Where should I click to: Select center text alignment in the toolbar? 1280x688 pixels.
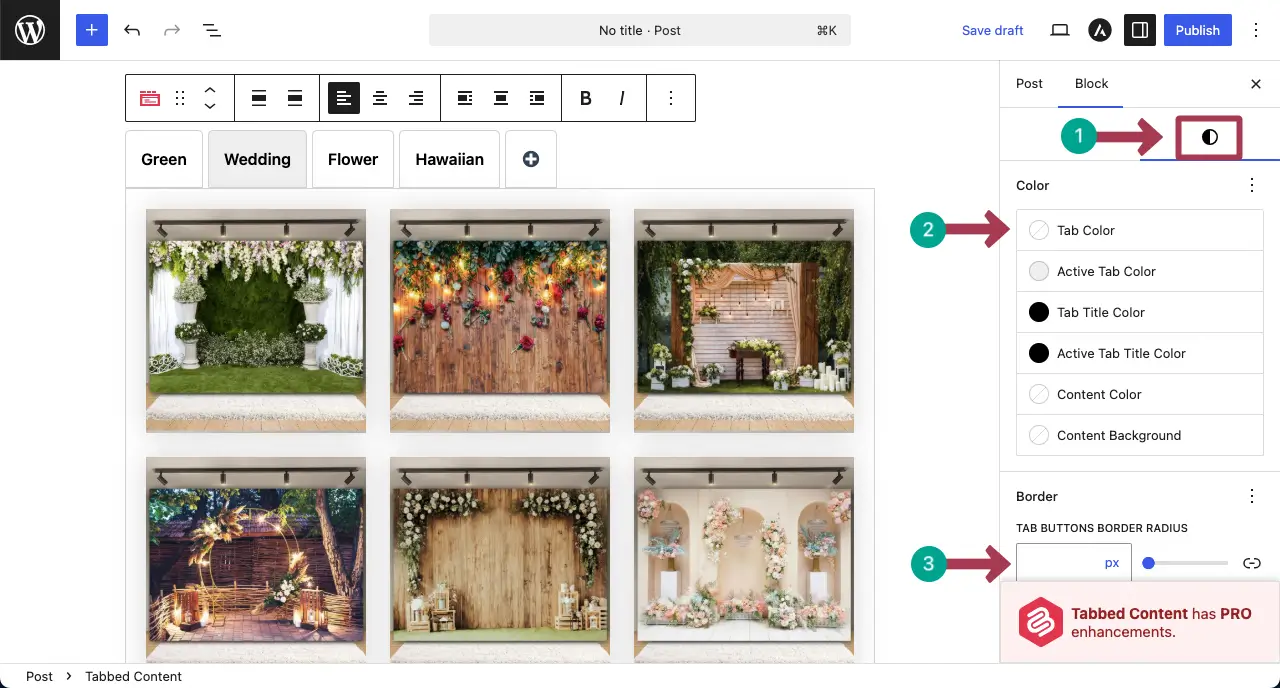379,98
